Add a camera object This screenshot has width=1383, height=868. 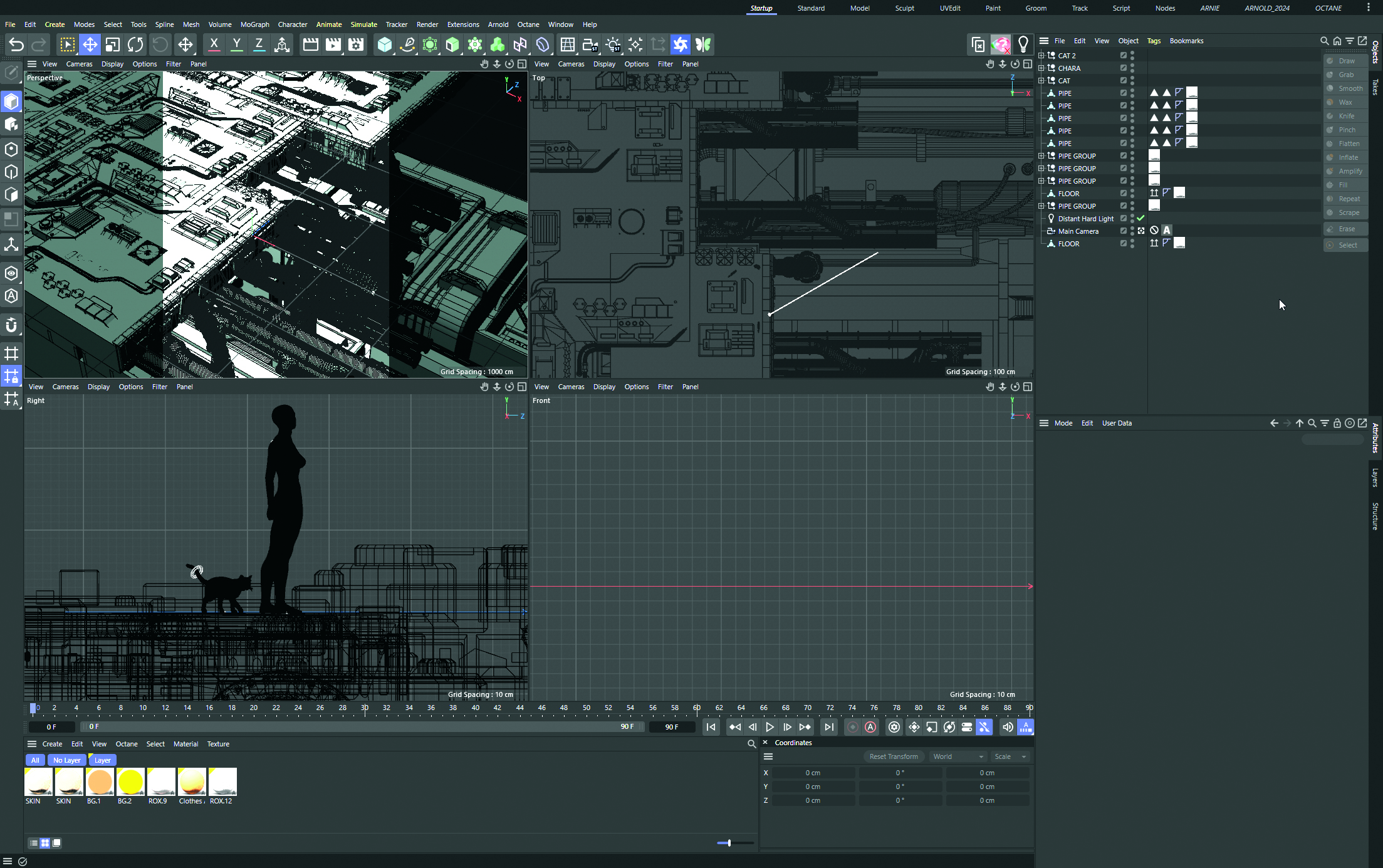pyautogui.click(x=590, y=44)
